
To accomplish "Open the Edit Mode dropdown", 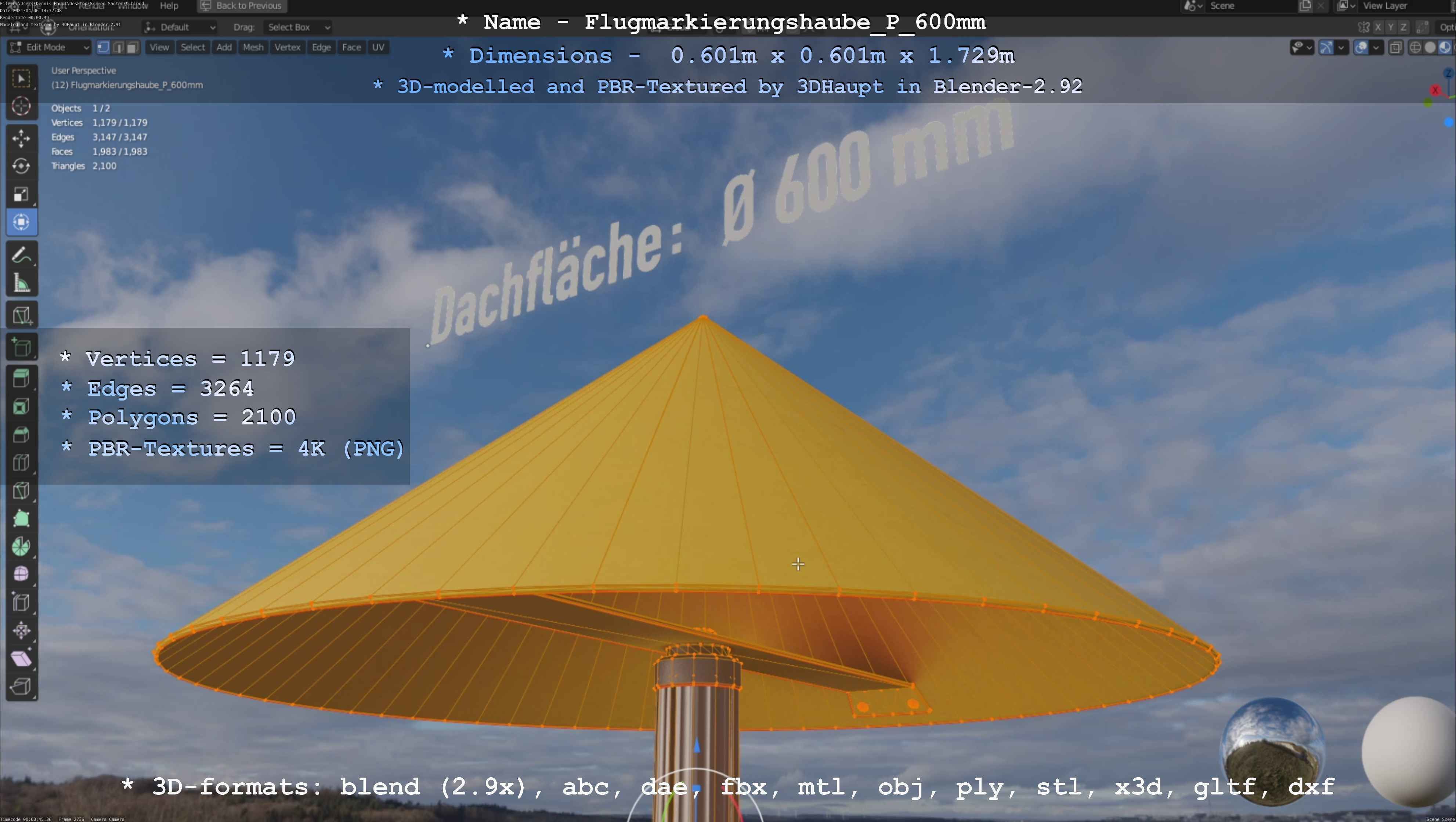I will 49,47.
